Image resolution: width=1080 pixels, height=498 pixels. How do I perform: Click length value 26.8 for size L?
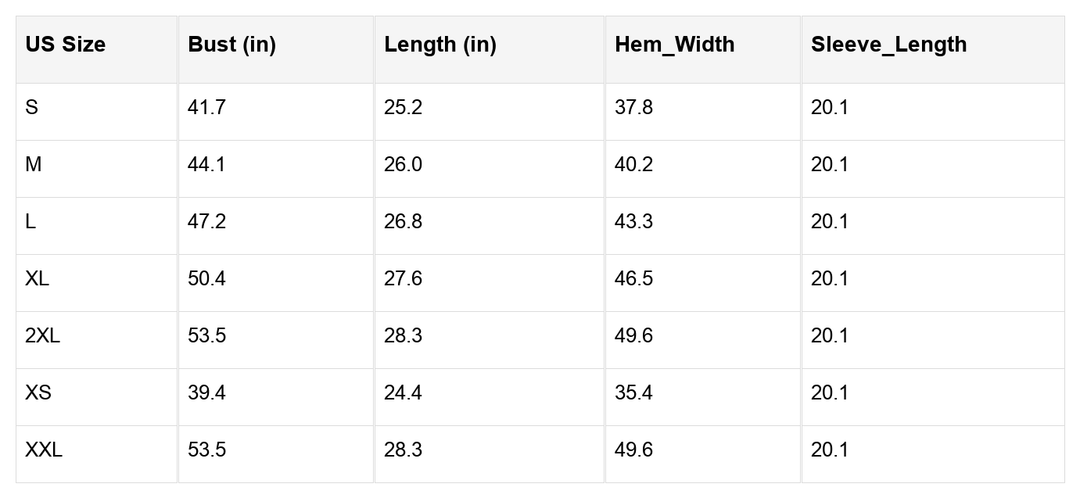(403, 221)
